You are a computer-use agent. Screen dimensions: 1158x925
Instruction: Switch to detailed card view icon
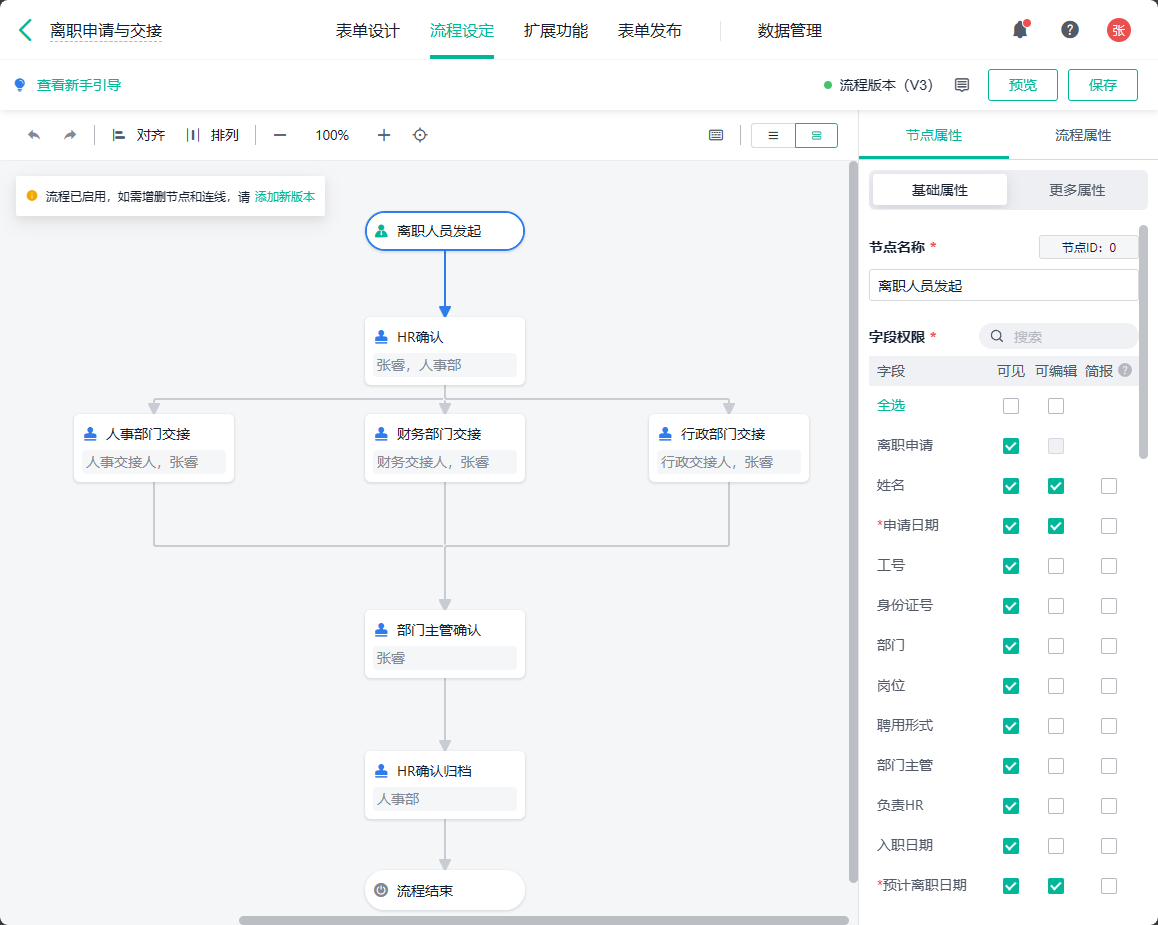click(816, 136)
